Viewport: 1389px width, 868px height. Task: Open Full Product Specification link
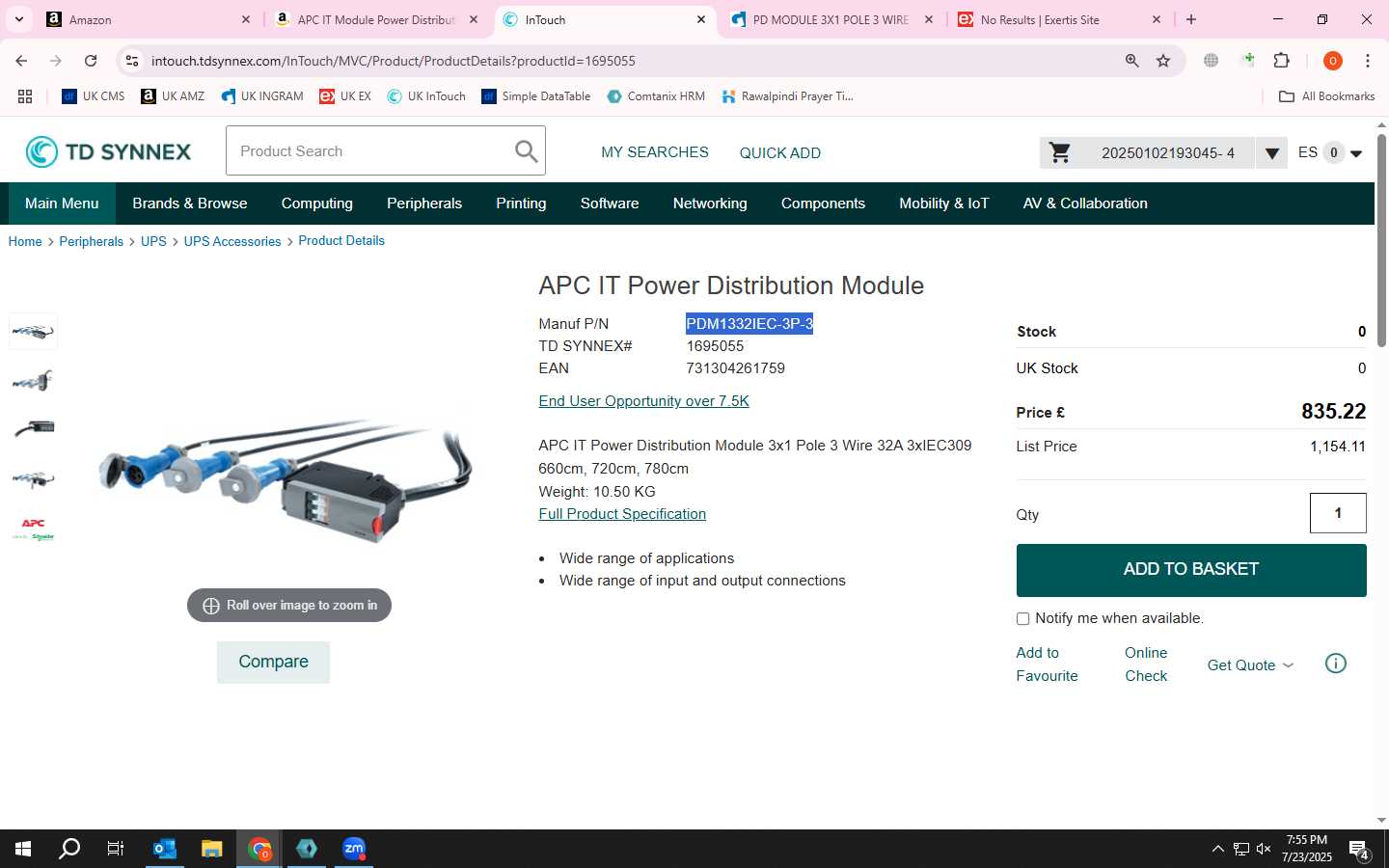[622, 514]
